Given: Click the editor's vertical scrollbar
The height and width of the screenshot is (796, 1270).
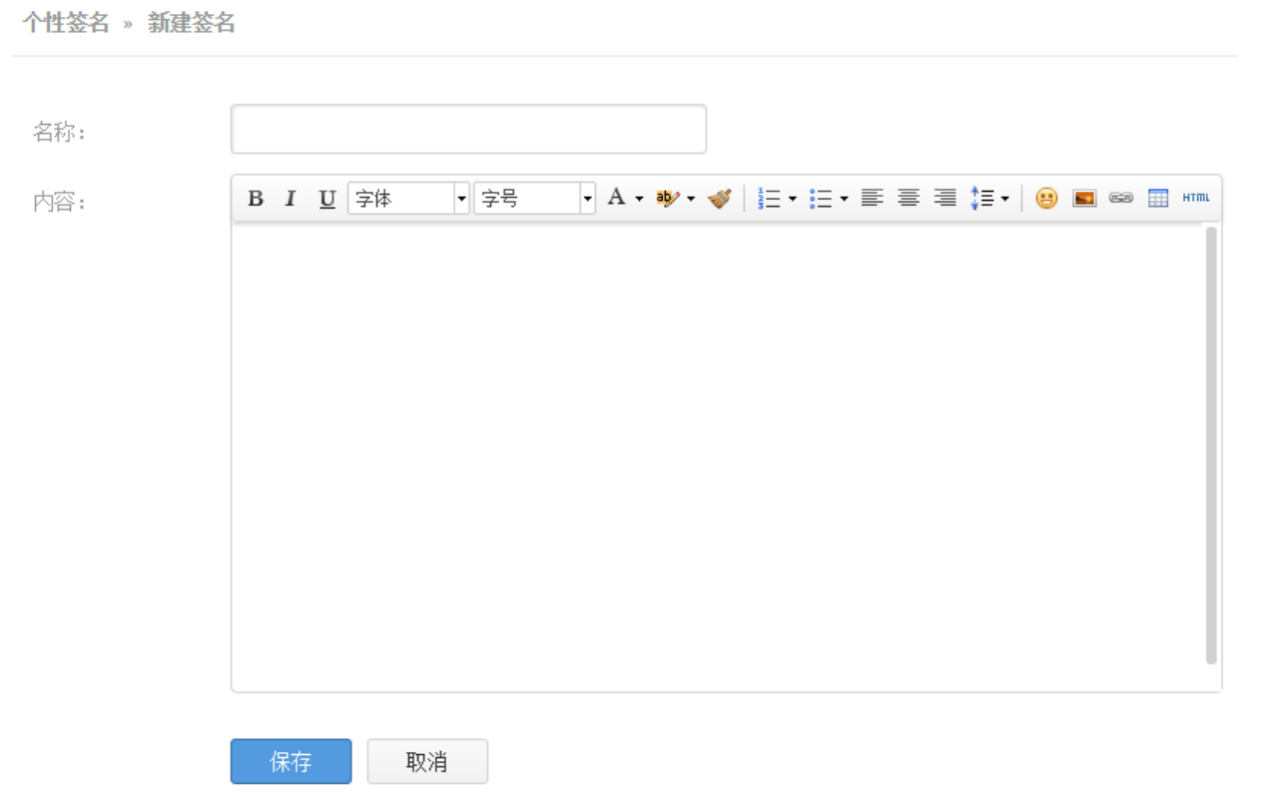Looking at the screenshot, I should coord(1211,445).
